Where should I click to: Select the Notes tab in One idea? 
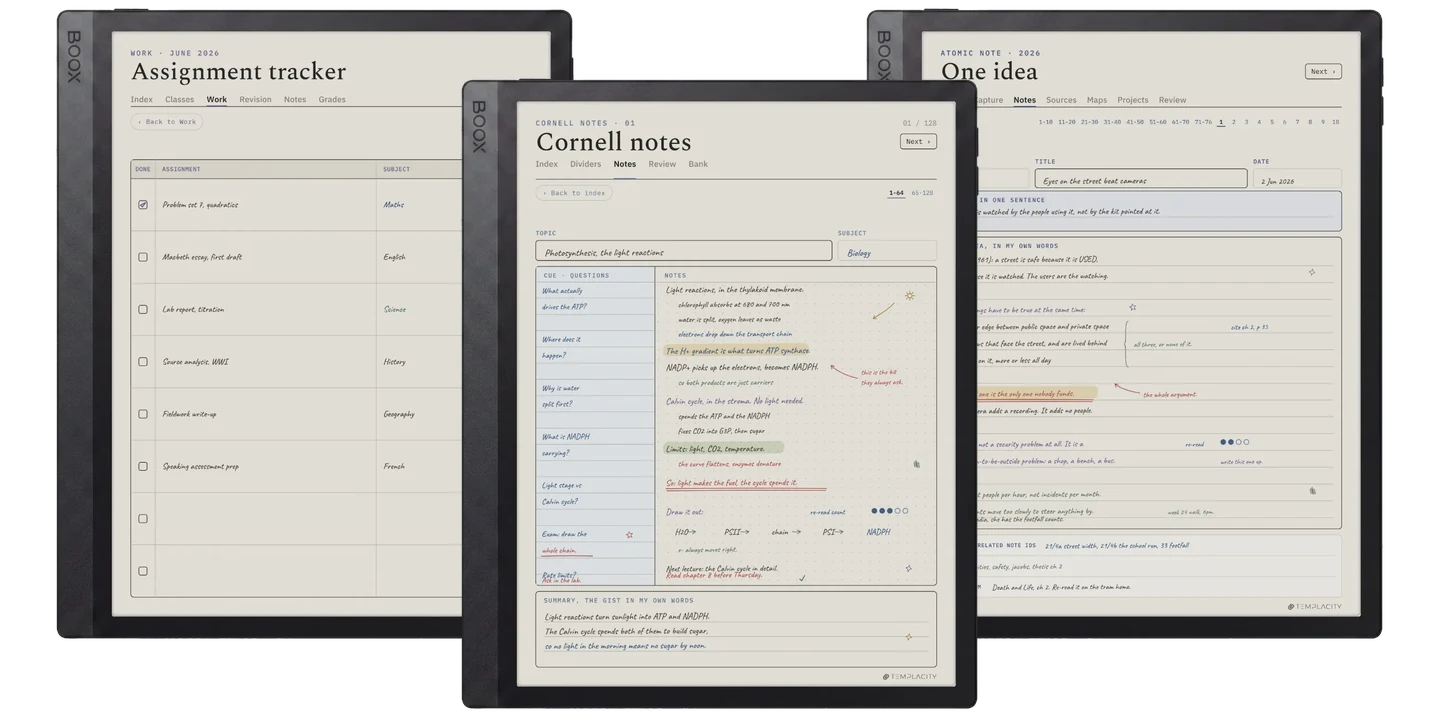click(1025, 100)
